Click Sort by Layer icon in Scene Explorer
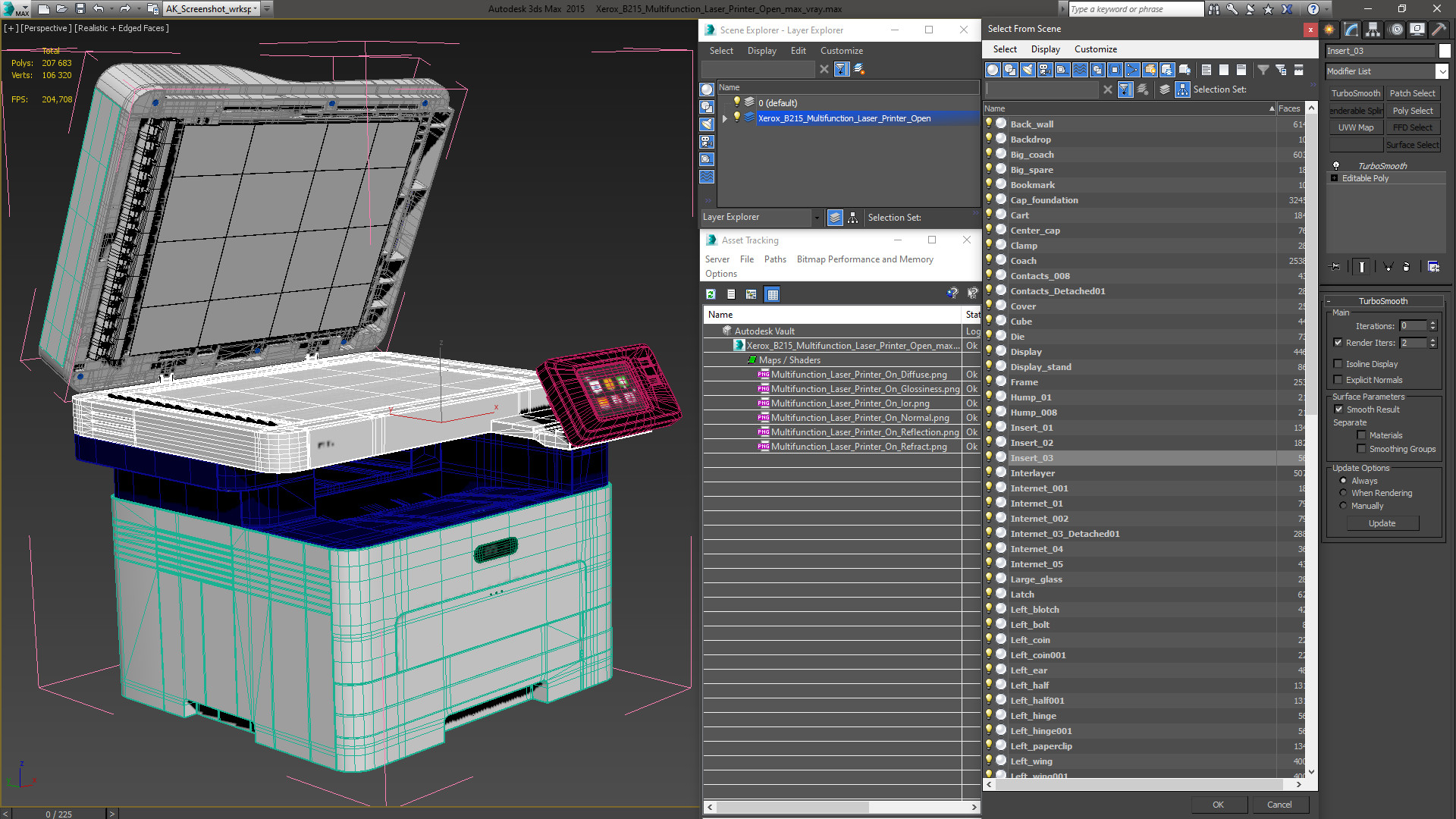Screen dimensions: 1456x819 click(x=835, y=218)
